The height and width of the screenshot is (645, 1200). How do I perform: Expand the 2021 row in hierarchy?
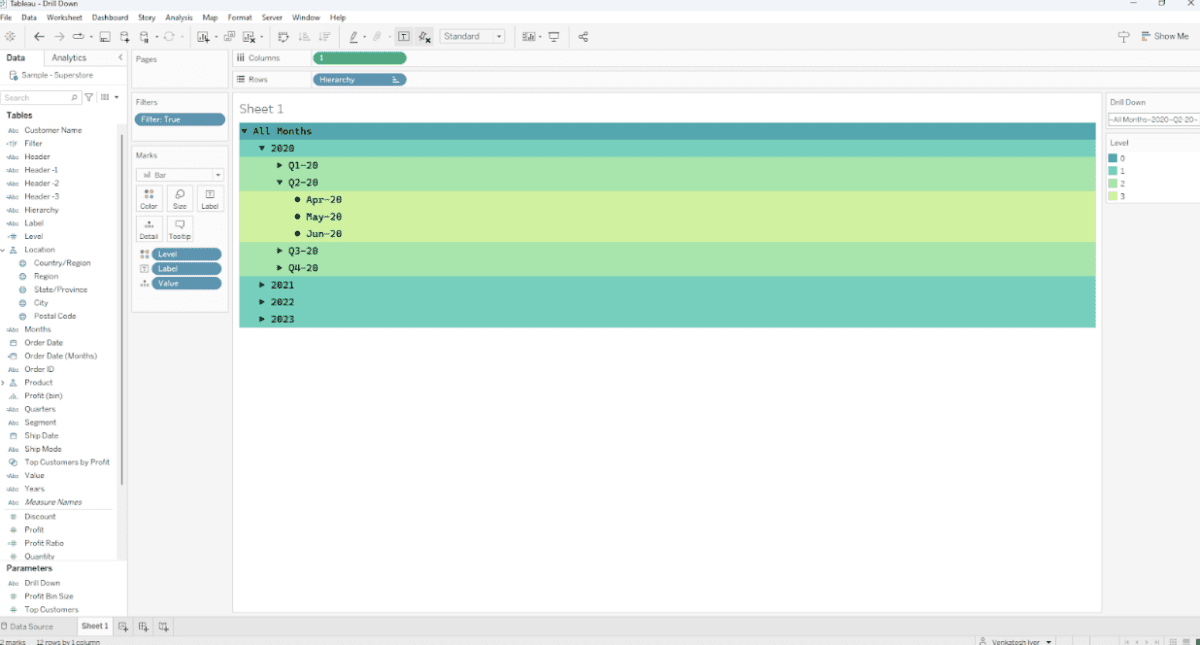[x=262, y=285]
